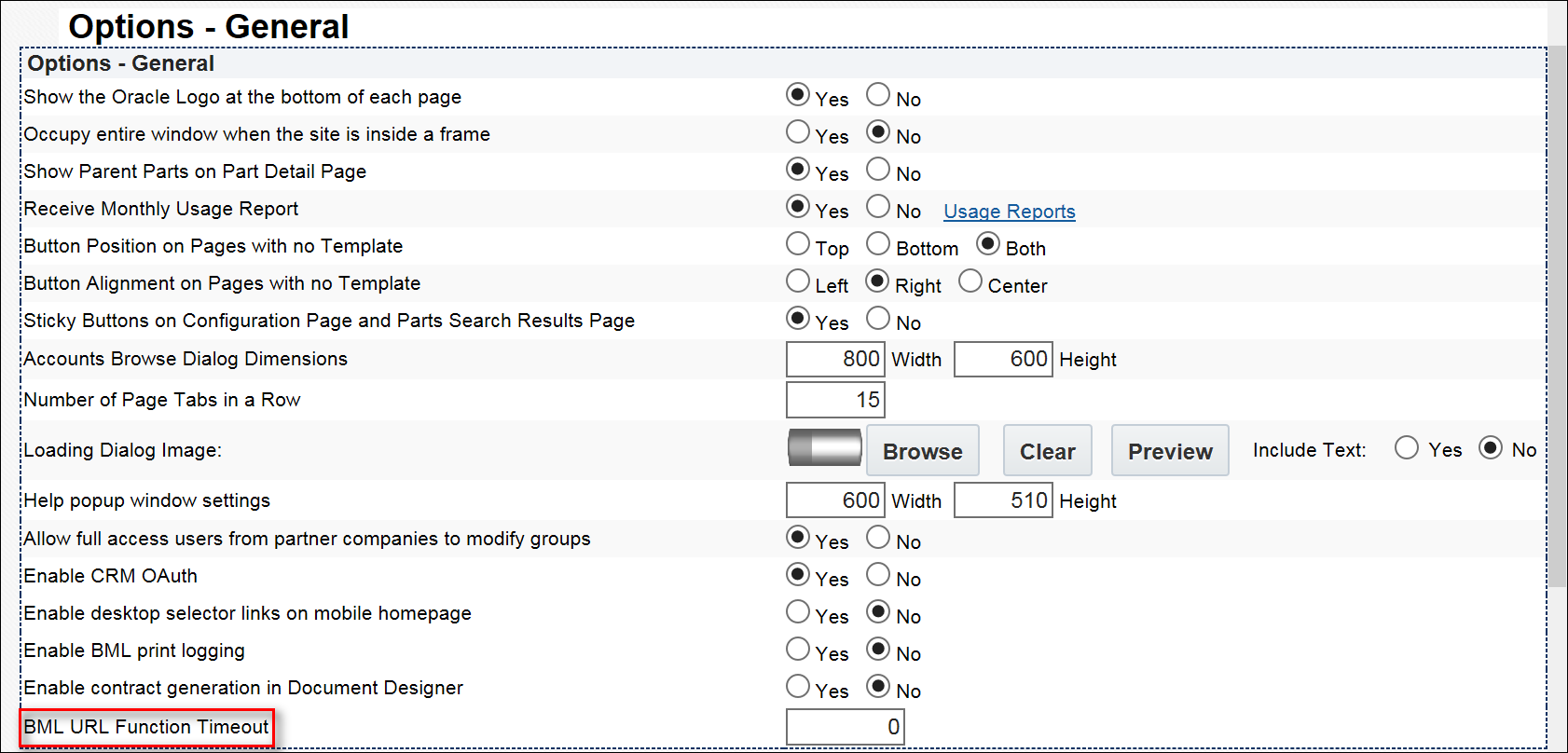Click the loading dialog image thumbnail
Image resolution: width=1568 pixels, height=753 pixels.
[824, 448]
